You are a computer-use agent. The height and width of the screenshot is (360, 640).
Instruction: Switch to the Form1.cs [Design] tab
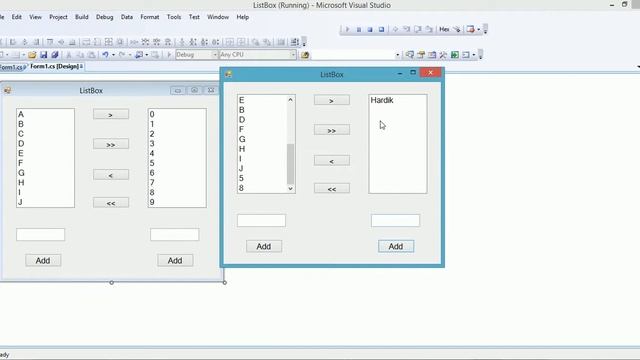tap(56, 66)
